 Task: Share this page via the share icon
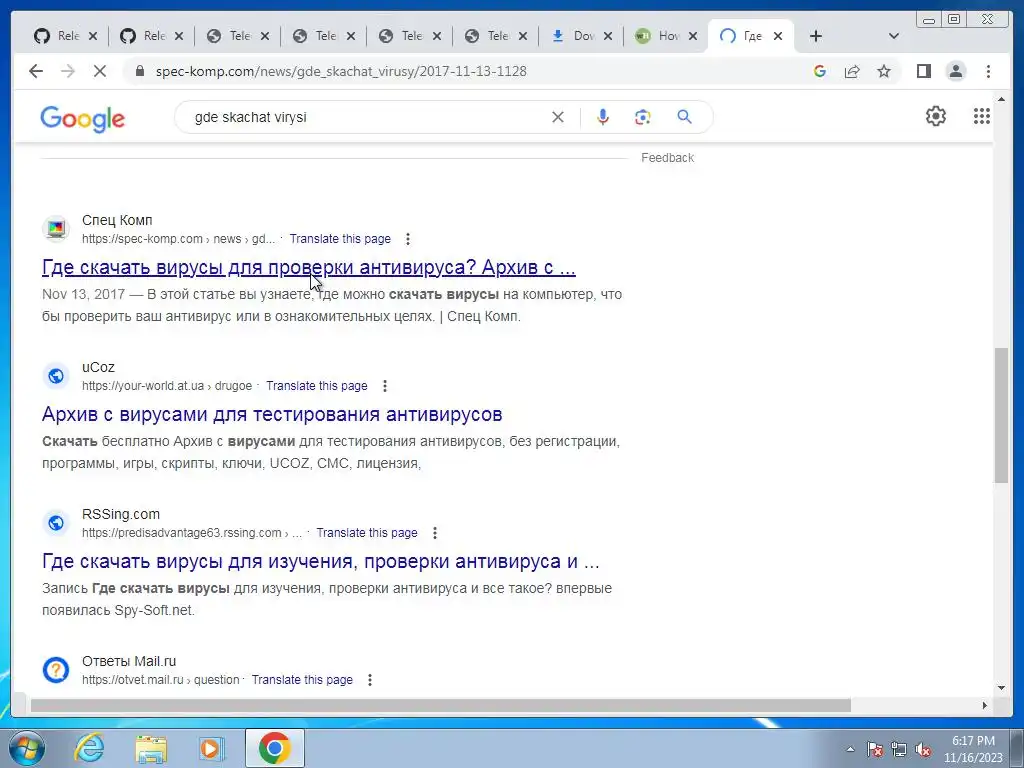(x=852, y=71)
